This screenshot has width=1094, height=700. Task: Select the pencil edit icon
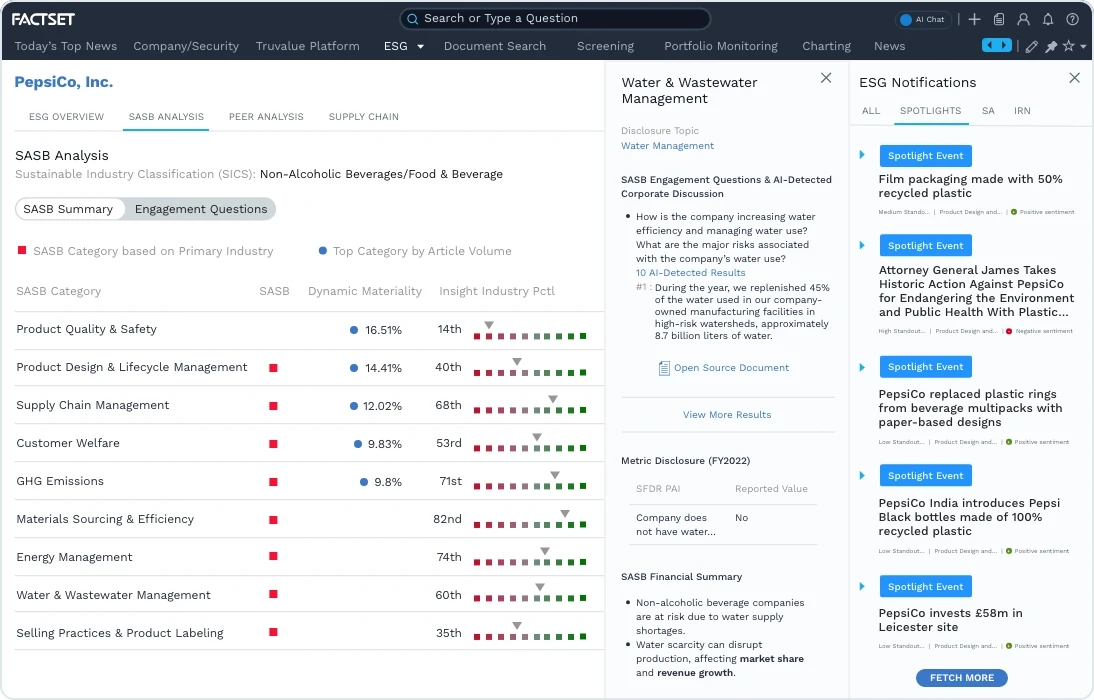pos(1030,47)
